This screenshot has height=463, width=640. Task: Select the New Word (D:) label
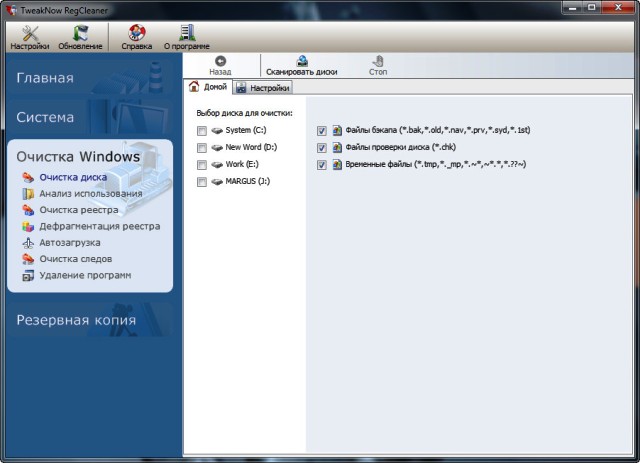(x=251, y=147)
